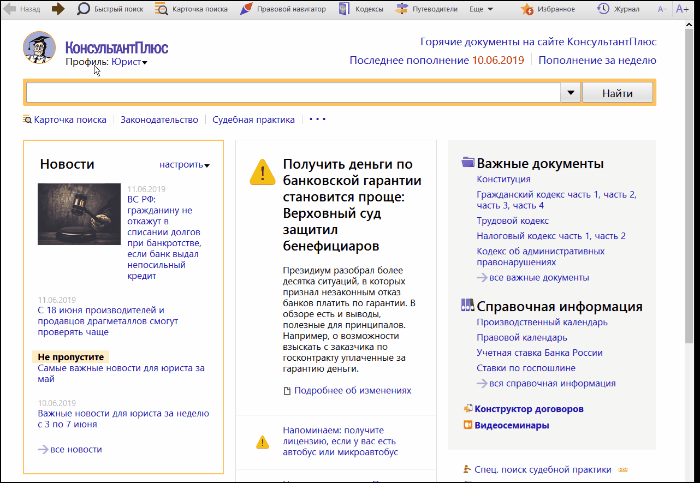The image size is (700, 483).
Task: Click the Найти button
Action: (x=617, y=93)
